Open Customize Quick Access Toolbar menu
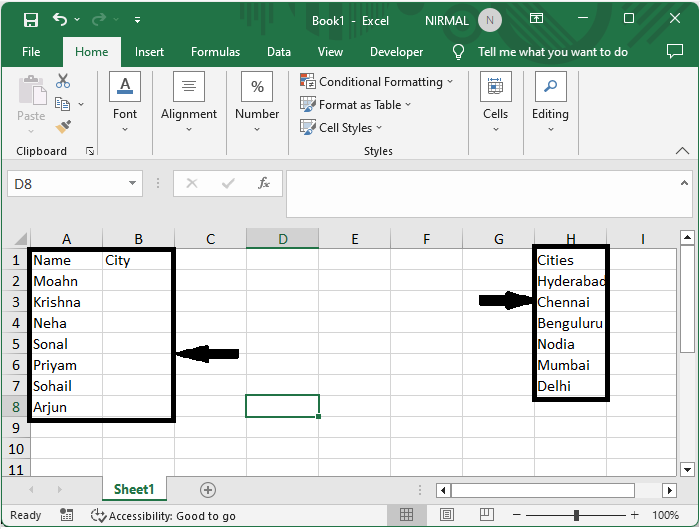 tap(138, 20)
